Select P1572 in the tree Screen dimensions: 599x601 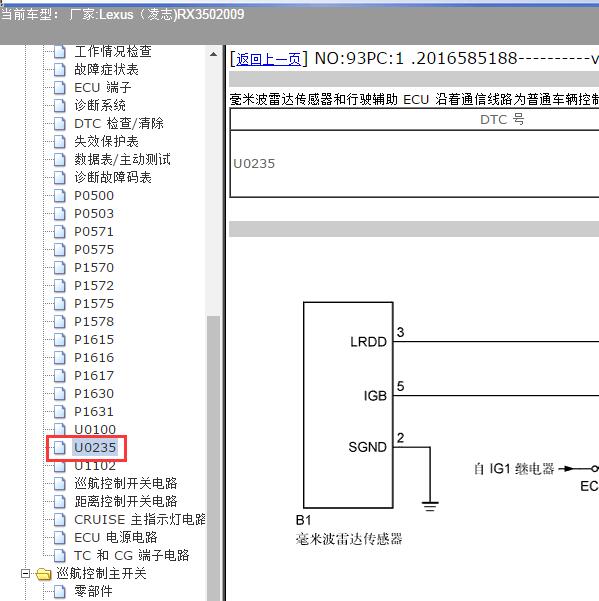click(x=94, y=286)
